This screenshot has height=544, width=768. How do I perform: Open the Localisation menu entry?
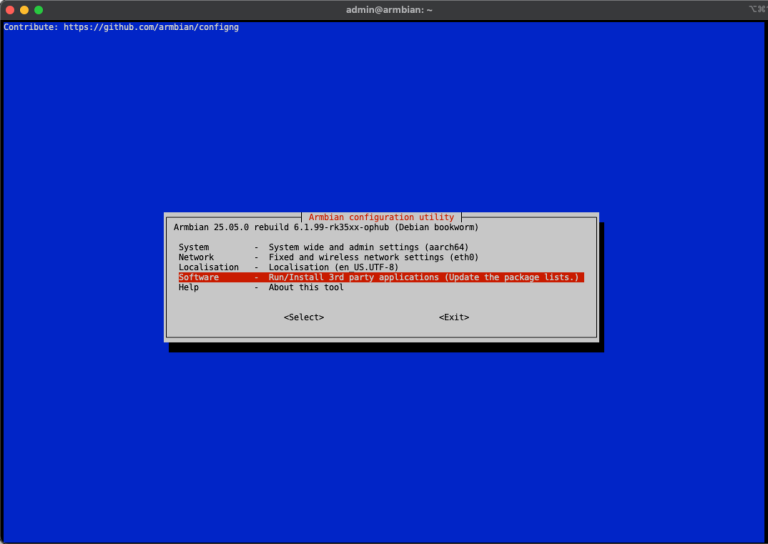(208, 267)
